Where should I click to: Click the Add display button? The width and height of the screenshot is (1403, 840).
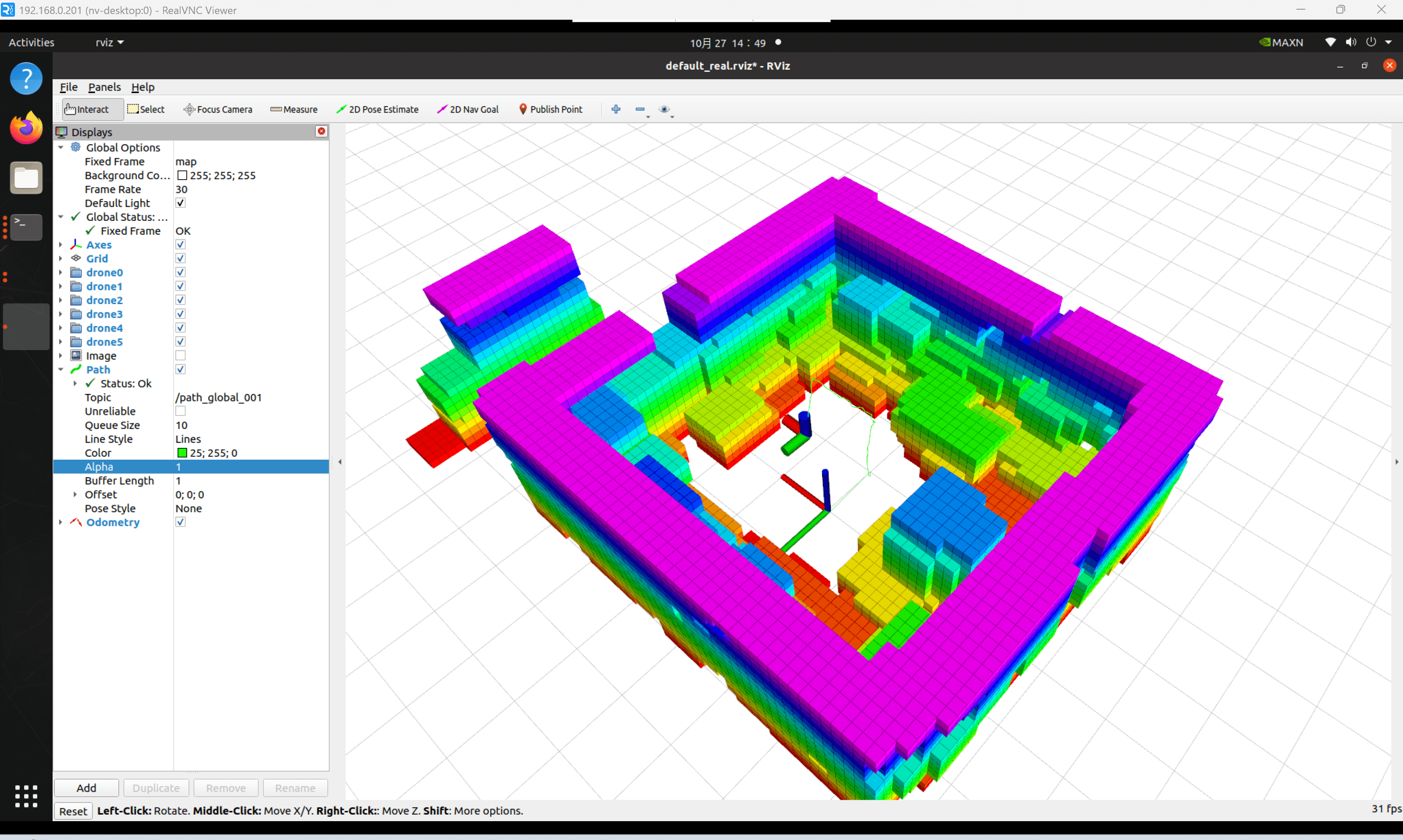[87, 788]
